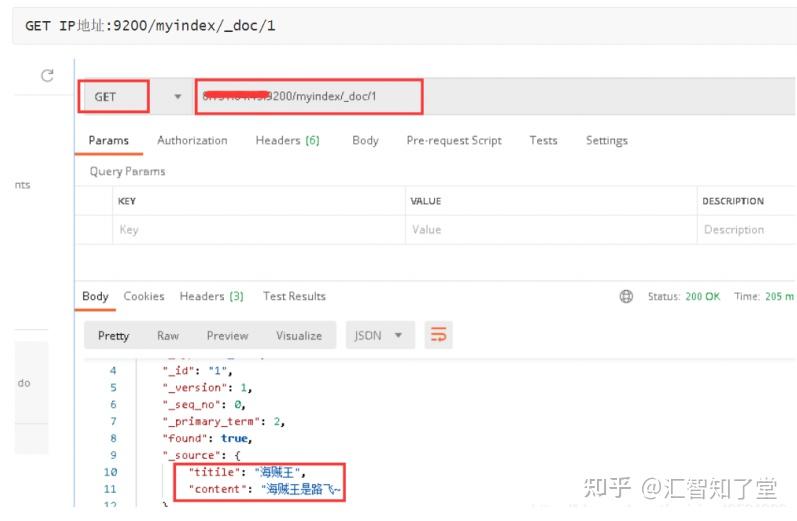Image resolution: width=797 pixels, height=521 pixels.
Task: Click the Description input cell
Action: pos(747,230)
